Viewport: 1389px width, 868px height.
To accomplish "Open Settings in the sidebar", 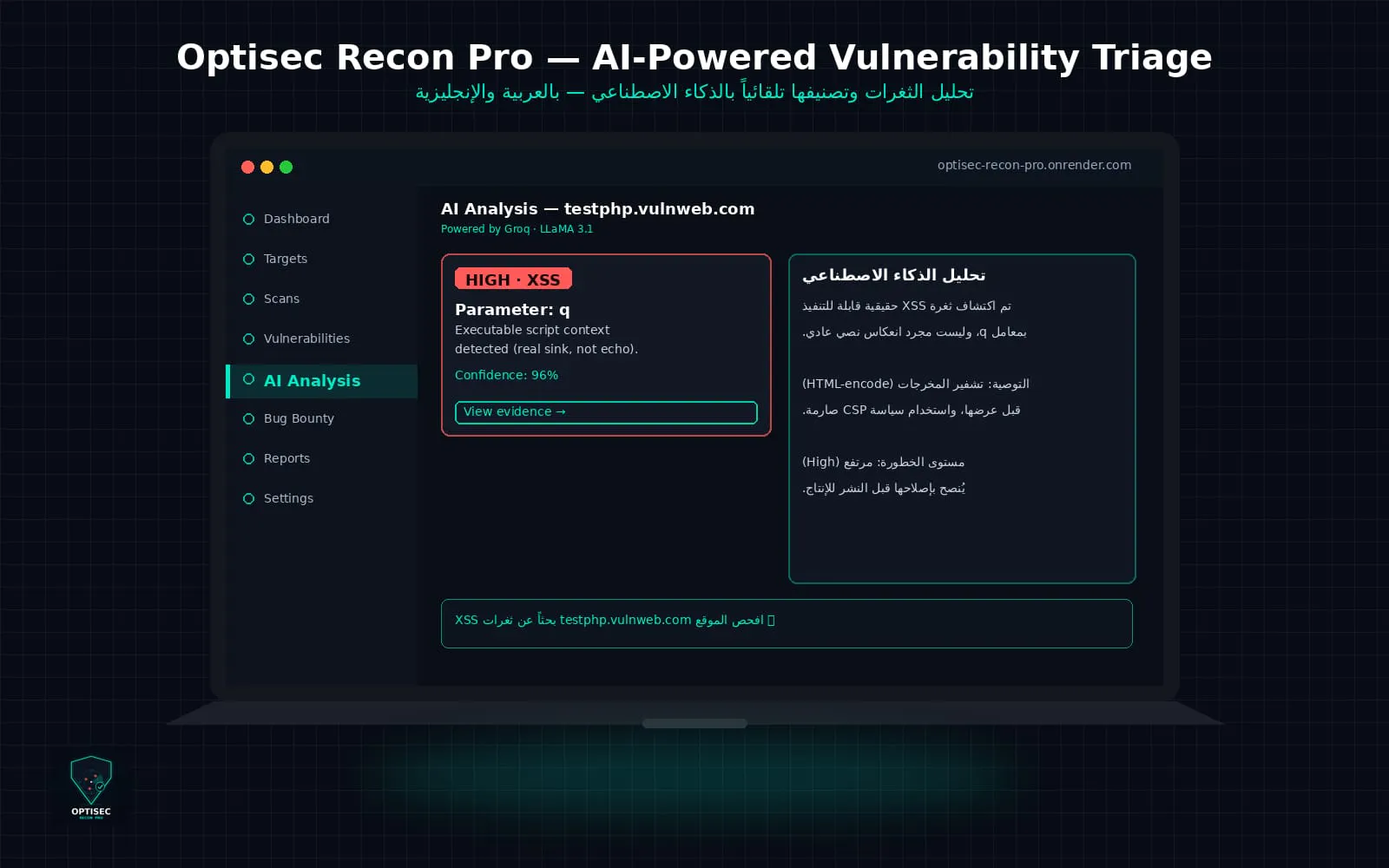I will 288,498.
